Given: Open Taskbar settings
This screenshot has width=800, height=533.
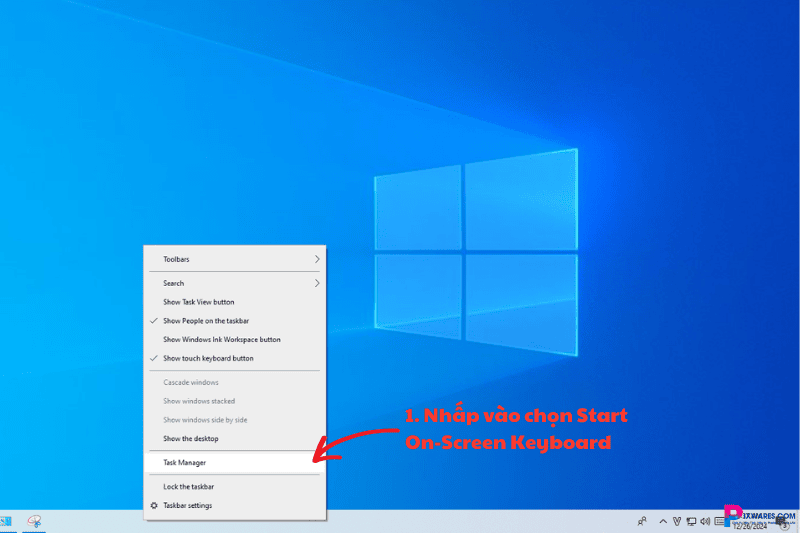Looking at the screenshot, I should (187, 506).
